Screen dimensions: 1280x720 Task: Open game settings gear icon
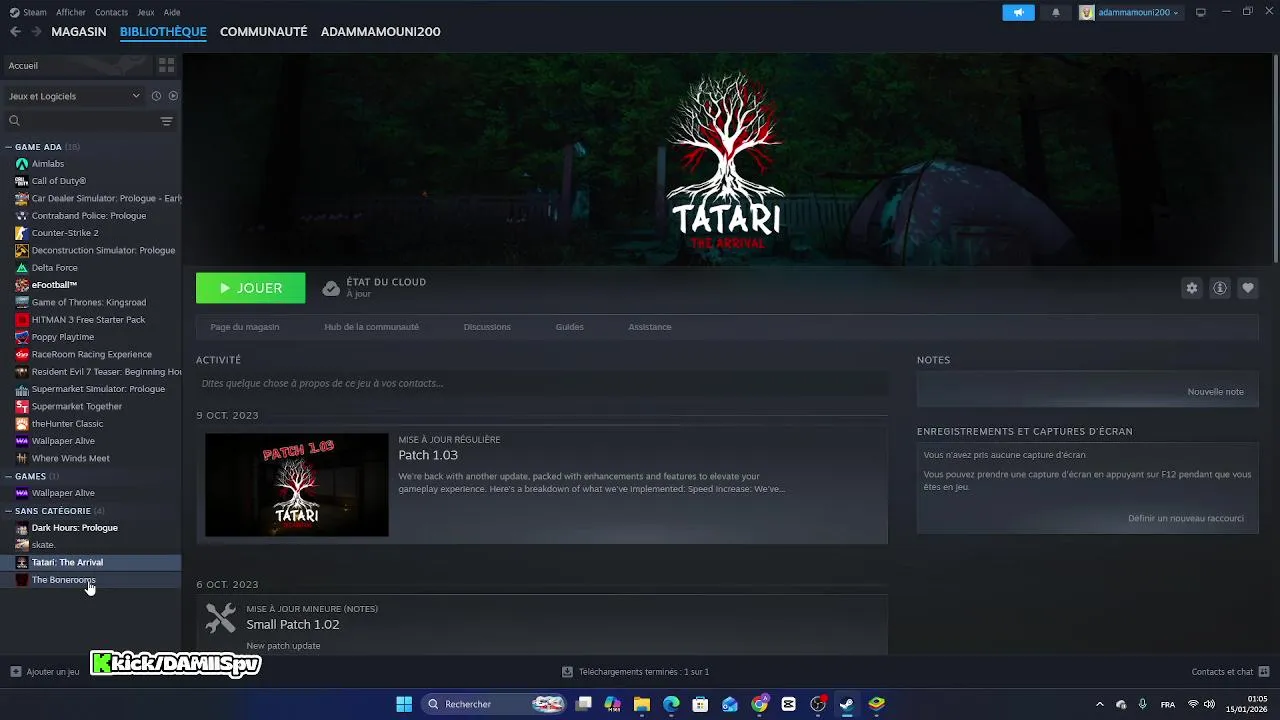(1192, 288)
